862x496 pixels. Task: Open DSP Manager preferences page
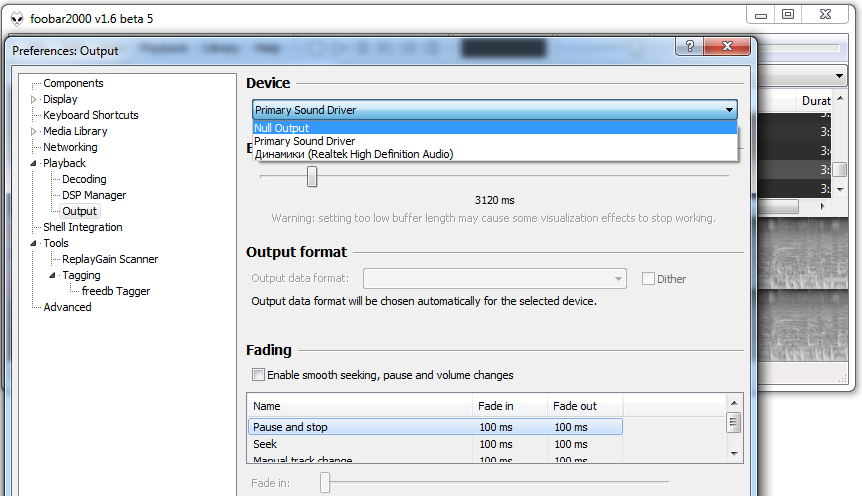[x=94, y=195]
